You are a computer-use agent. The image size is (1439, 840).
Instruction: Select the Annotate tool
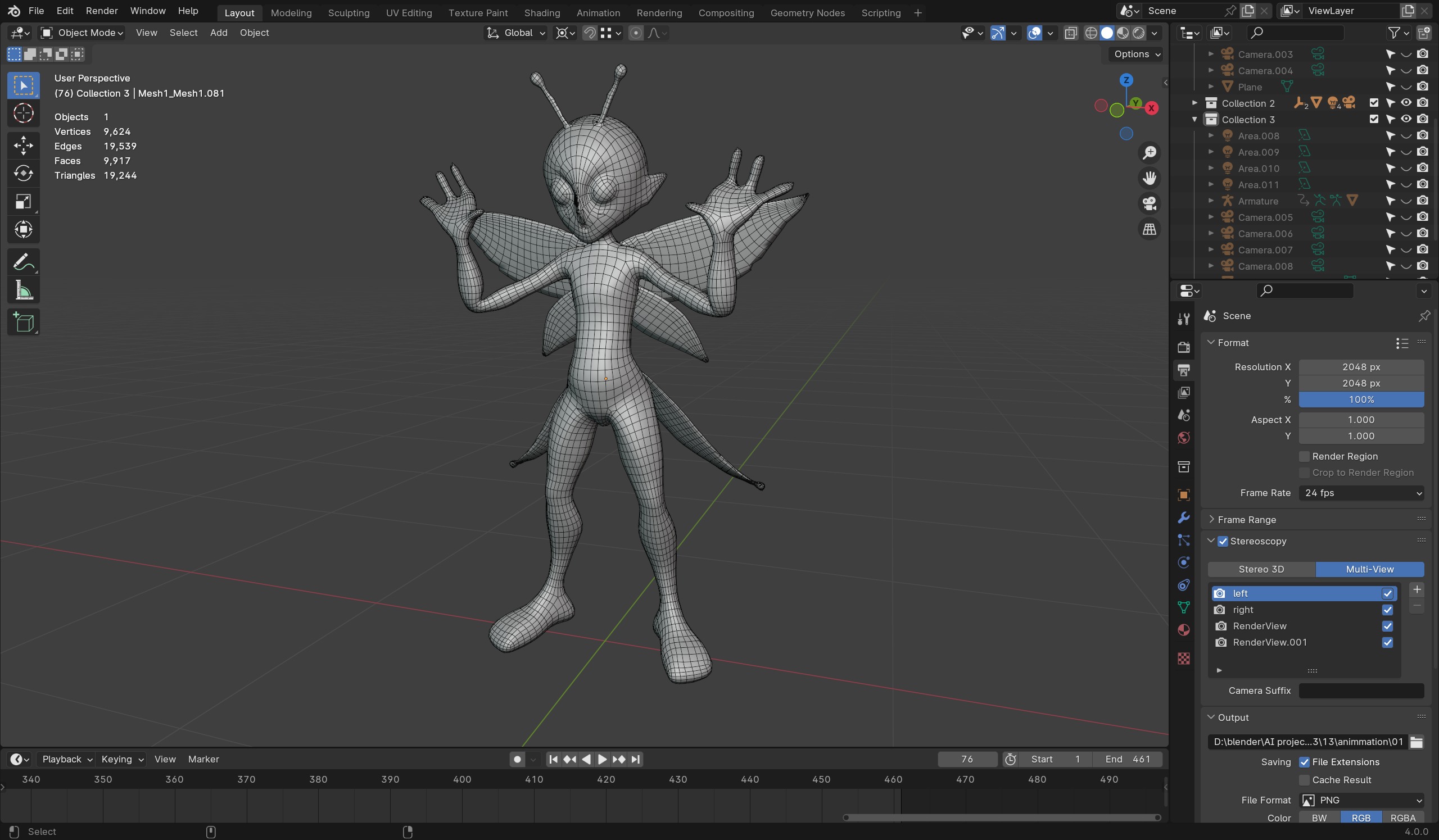click(x=24, y=262)
